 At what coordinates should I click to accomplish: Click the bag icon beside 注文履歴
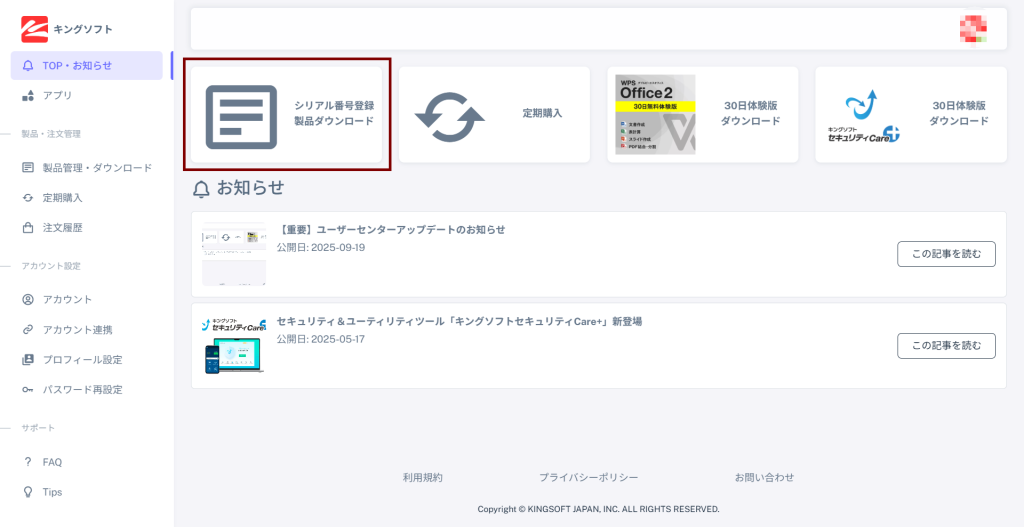[28, 228]
